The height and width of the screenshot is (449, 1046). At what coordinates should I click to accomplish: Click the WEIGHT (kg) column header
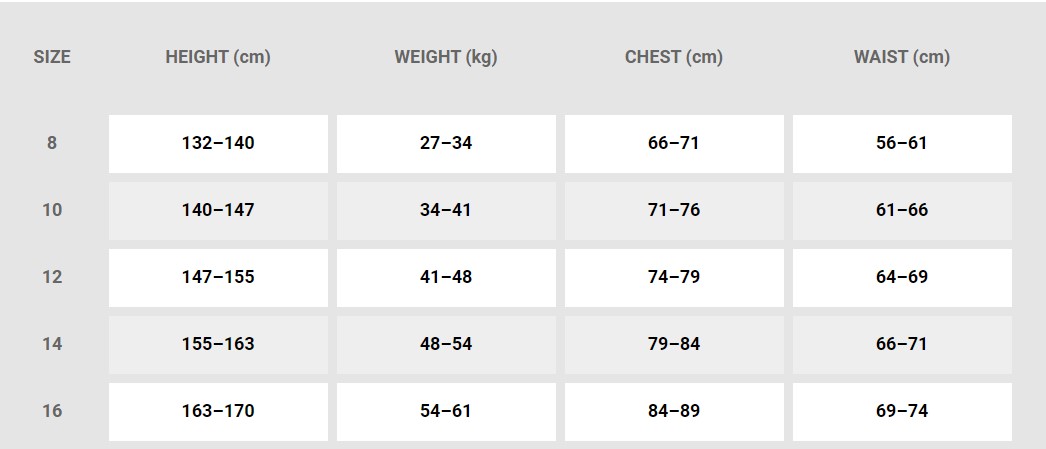point(446,57)
